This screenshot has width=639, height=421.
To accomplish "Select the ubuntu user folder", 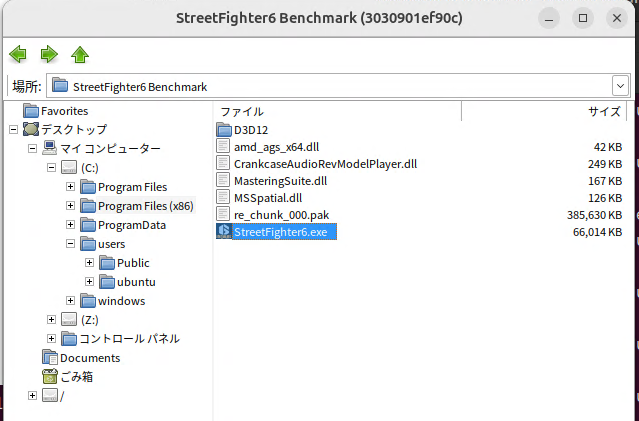I will tap(136, 282).
